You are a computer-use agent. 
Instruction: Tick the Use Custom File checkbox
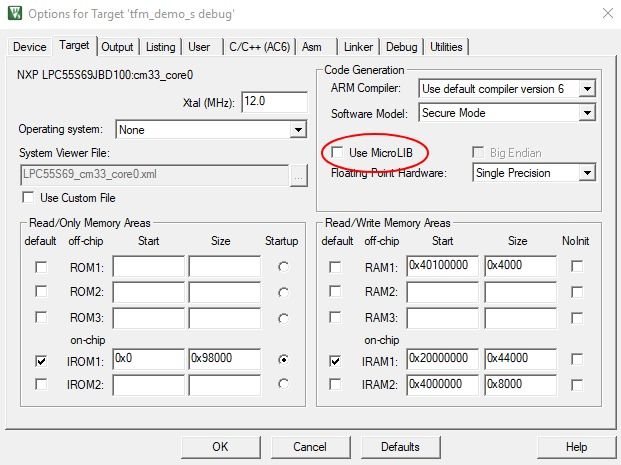28,198
